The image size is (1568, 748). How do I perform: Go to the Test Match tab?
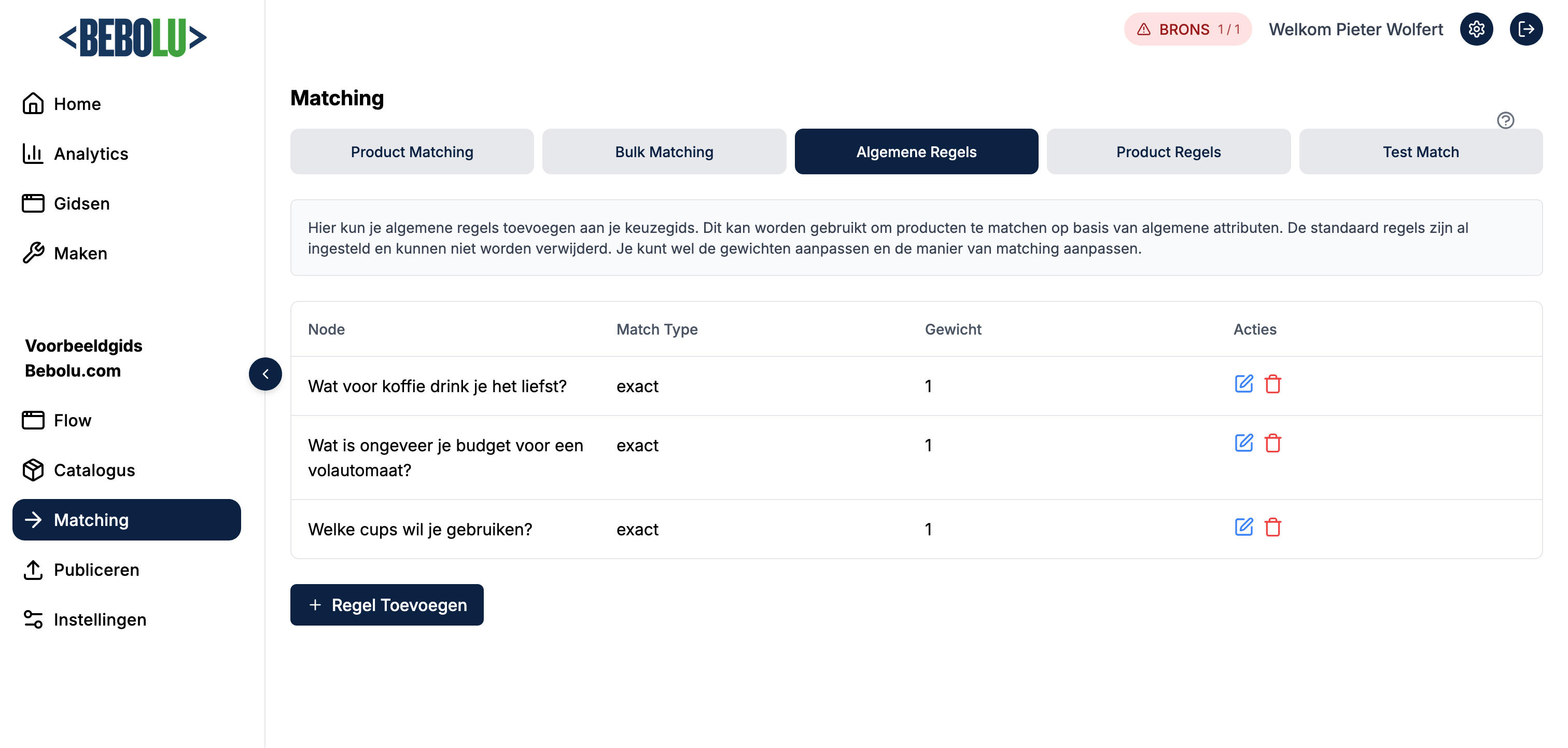point(1420,151)
